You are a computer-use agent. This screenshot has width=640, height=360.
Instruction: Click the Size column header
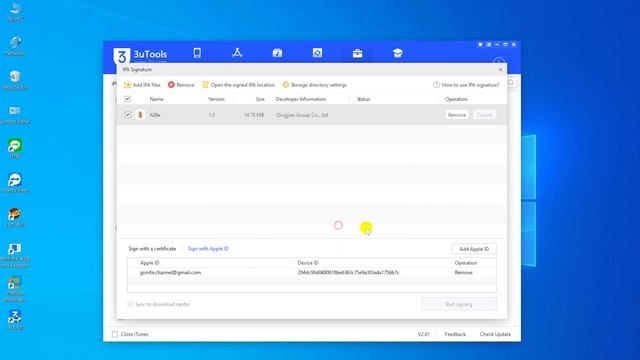[260, 99]
